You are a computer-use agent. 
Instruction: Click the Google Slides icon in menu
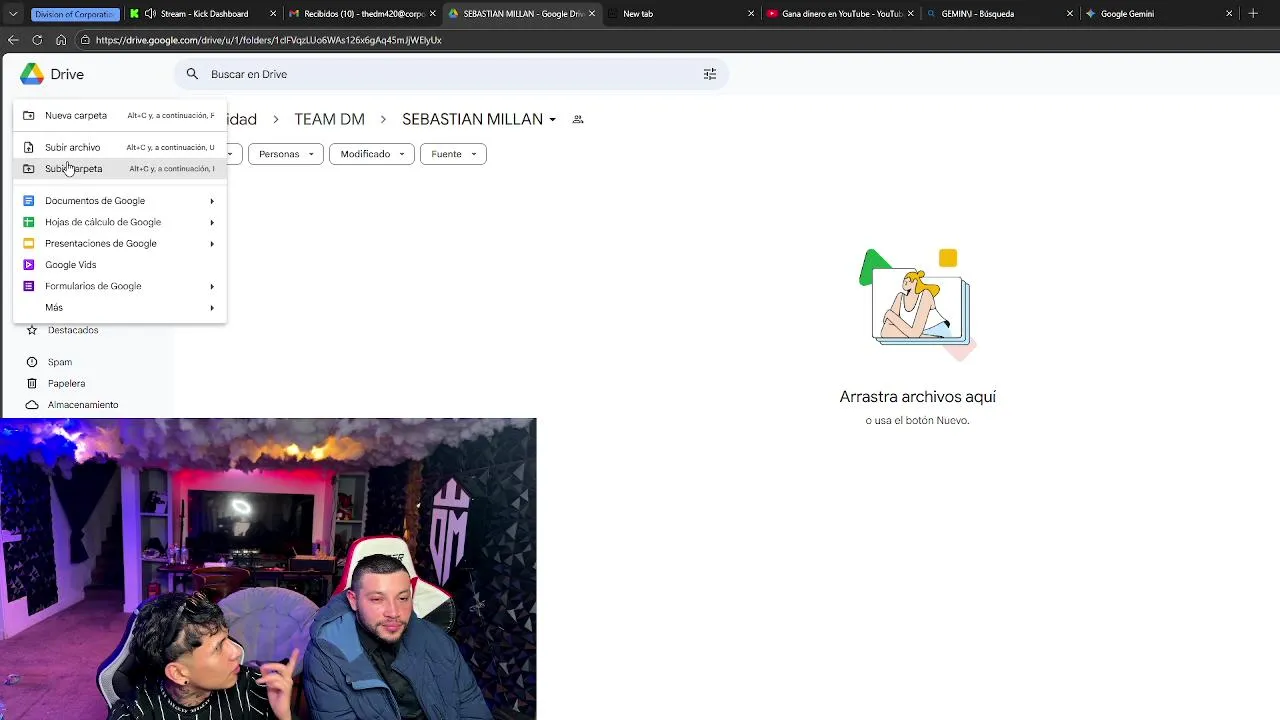coord(29,243)
